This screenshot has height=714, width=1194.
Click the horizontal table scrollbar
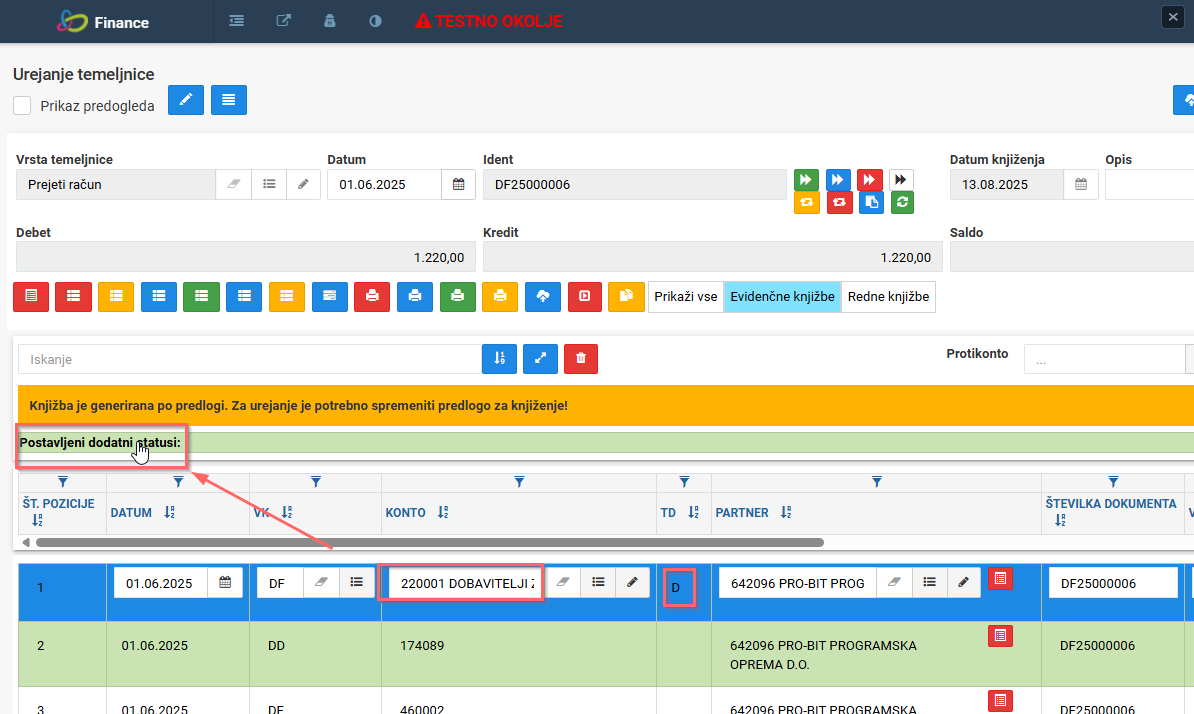click(x=429, y=543)
